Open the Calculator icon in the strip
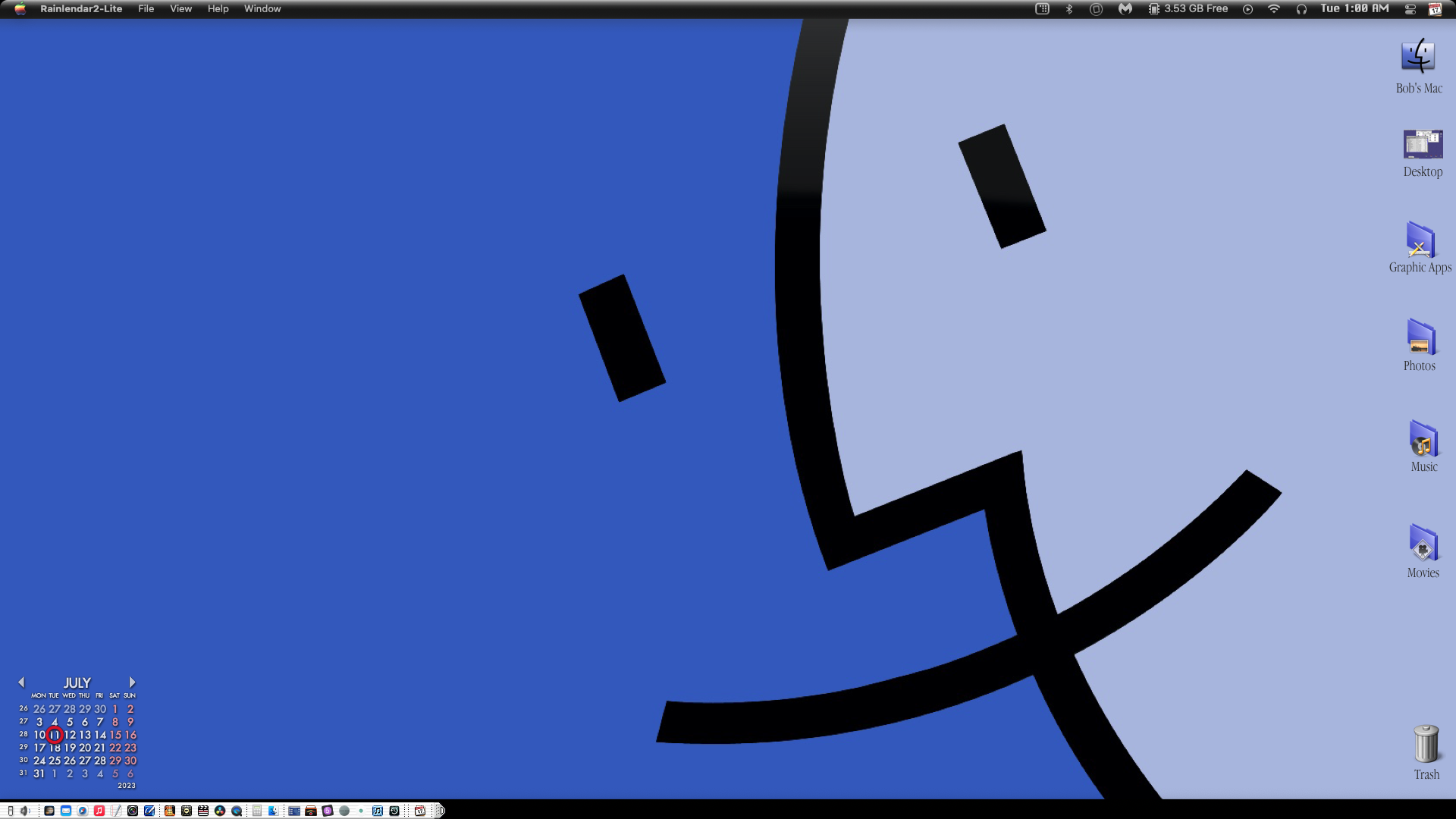 257,811
